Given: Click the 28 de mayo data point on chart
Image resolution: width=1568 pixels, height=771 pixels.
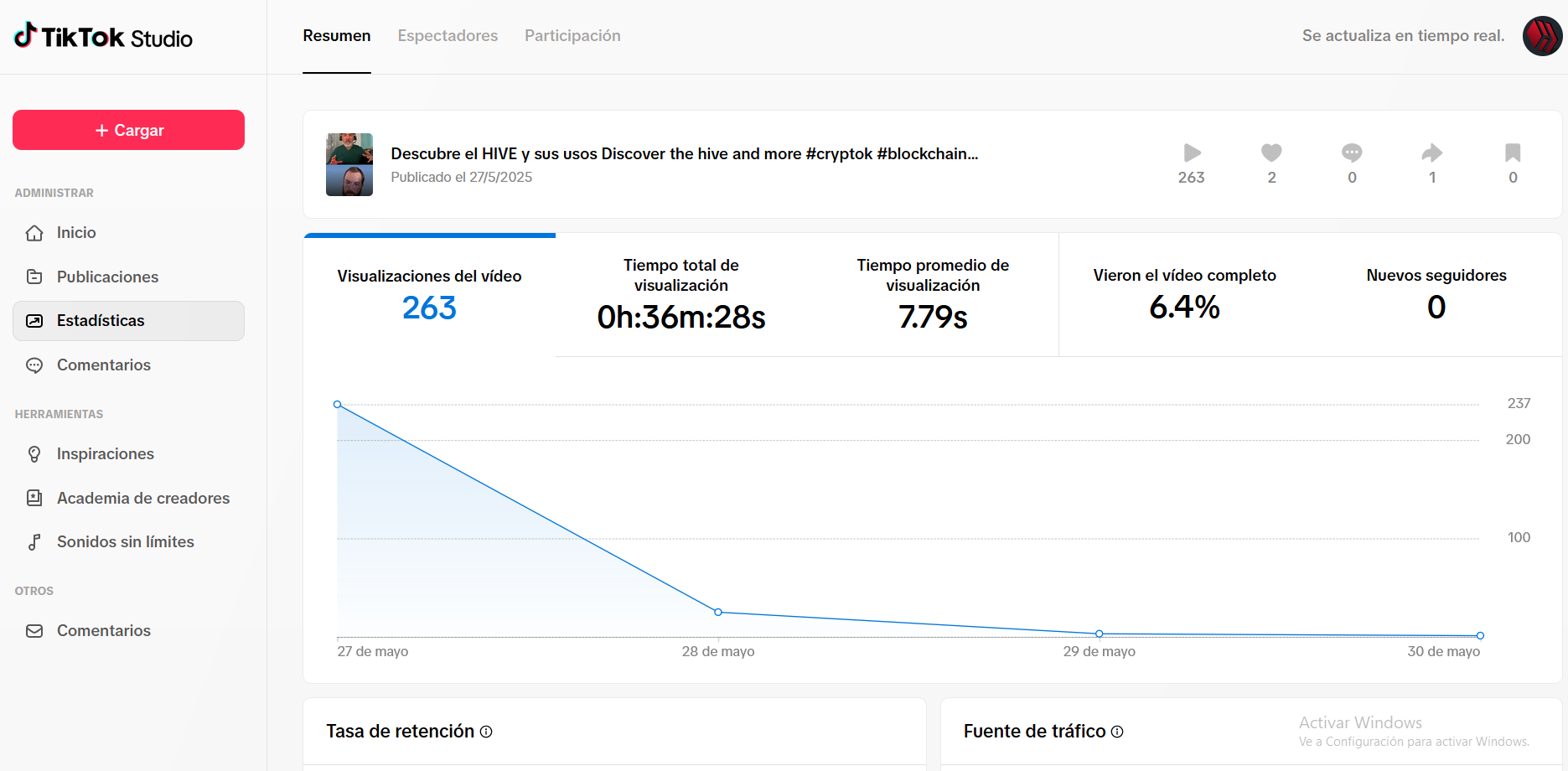Looking at the screenshot, I should [x=718, y=613].
